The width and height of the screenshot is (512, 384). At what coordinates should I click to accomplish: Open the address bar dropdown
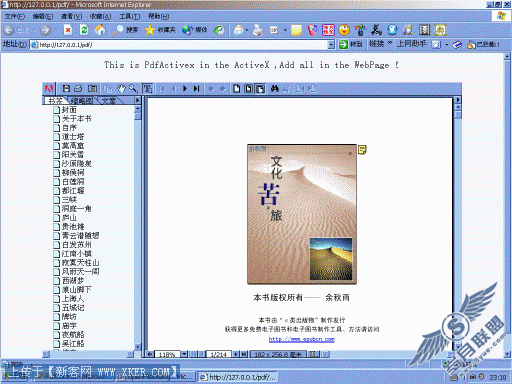pos(331,44)
